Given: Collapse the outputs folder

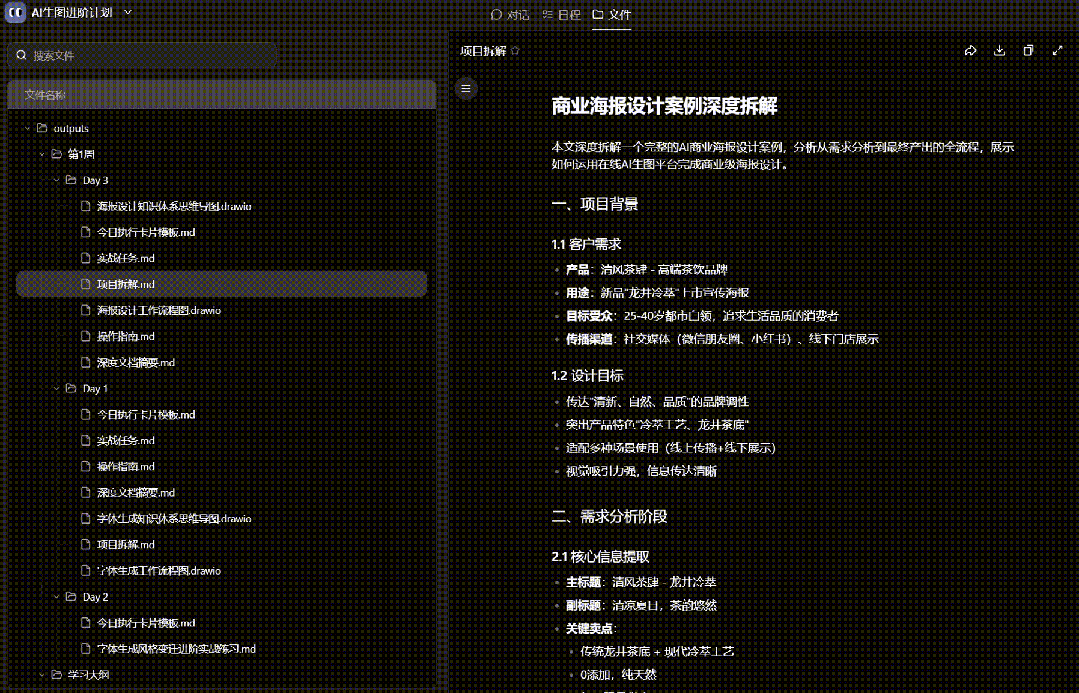Looking at the screenshot, I should click(29, 128).
